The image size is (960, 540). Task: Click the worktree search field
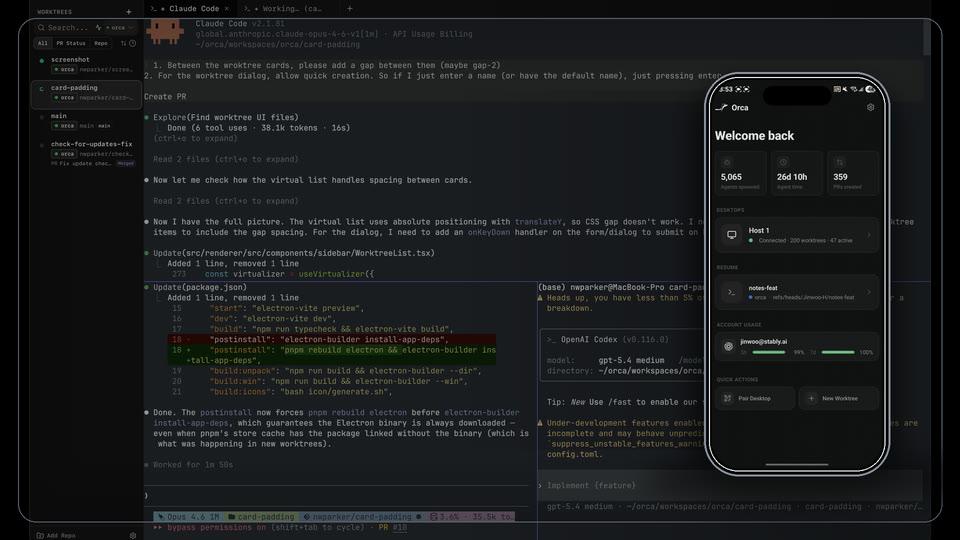pyautogui.click(x=62, y=28)
